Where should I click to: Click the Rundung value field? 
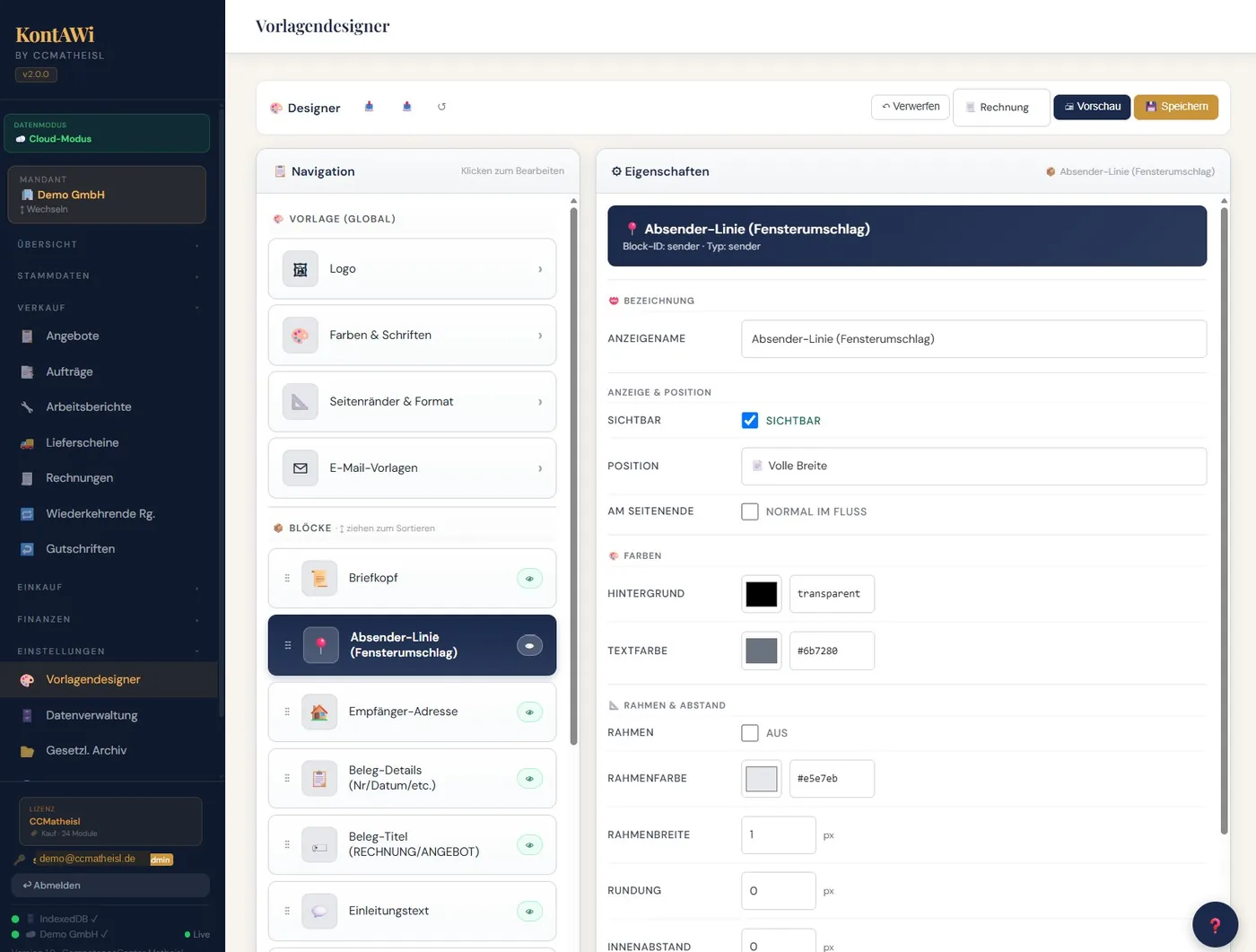779,891
